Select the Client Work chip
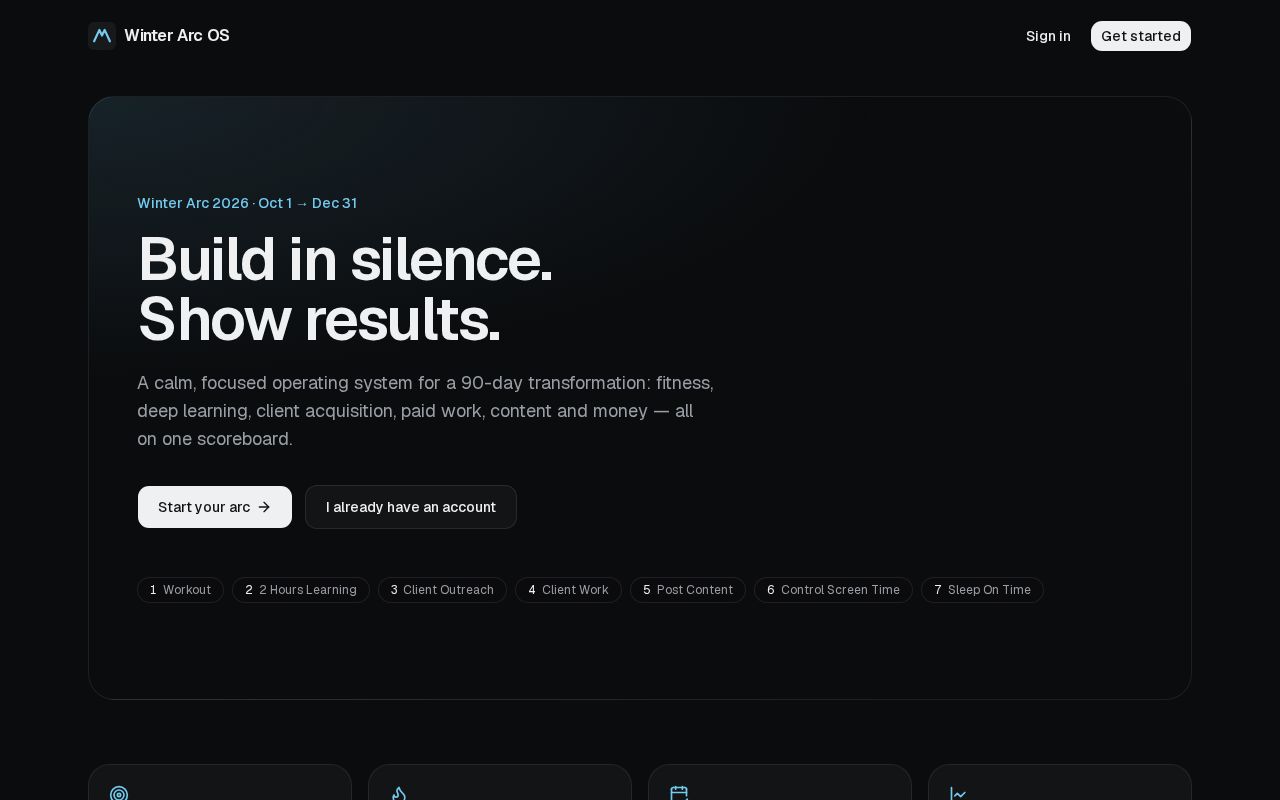The width and height of the screenshot is (1280, 800). pos(568,590)
